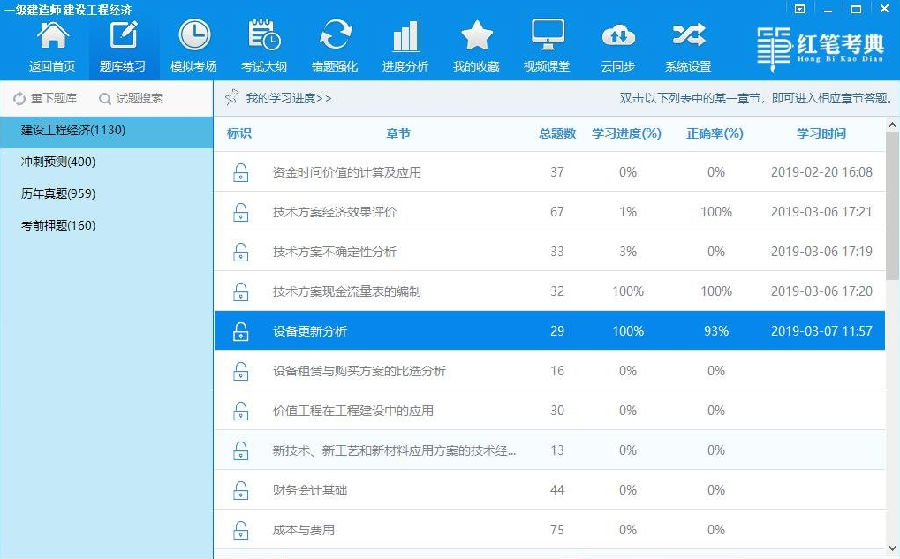The image size is (900, 559).
Task: Open the title bar dropdown menu icon
Action: click(800, 9)
